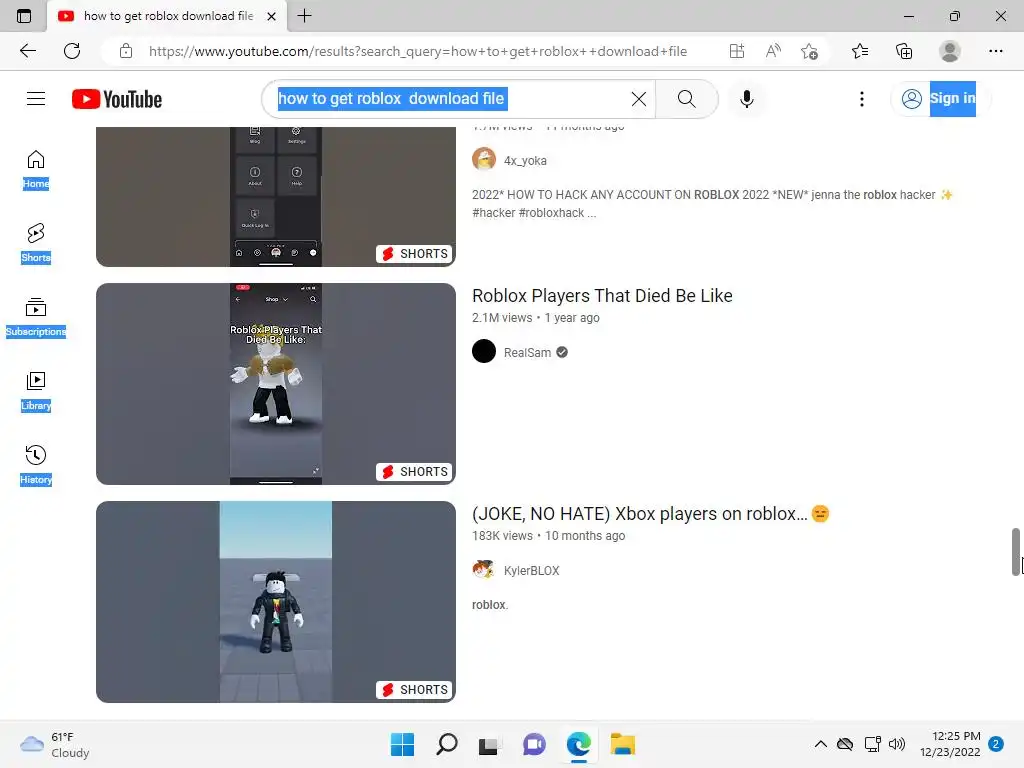Click the text "183K views"
The image size is (1024, 768).
(x=502, y=536)
